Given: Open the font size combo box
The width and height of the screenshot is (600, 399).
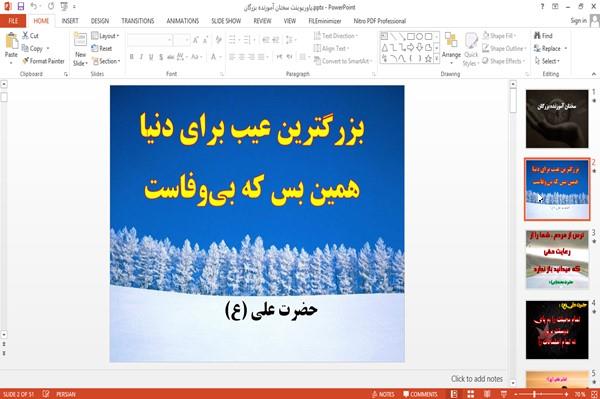Looking at the screenshot, I should coord(182,40).
